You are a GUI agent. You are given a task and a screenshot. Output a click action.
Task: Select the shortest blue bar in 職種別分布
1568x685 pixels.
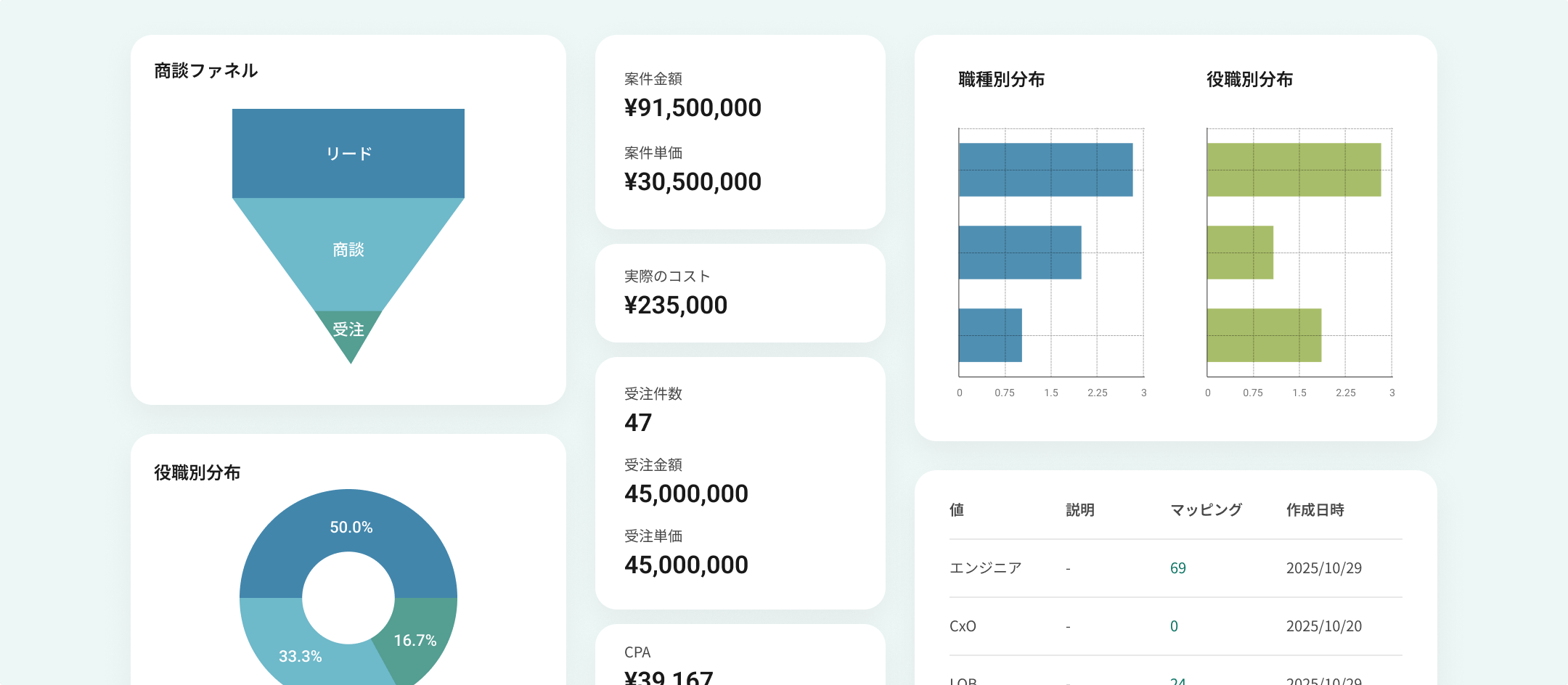(x=990, y=335)
